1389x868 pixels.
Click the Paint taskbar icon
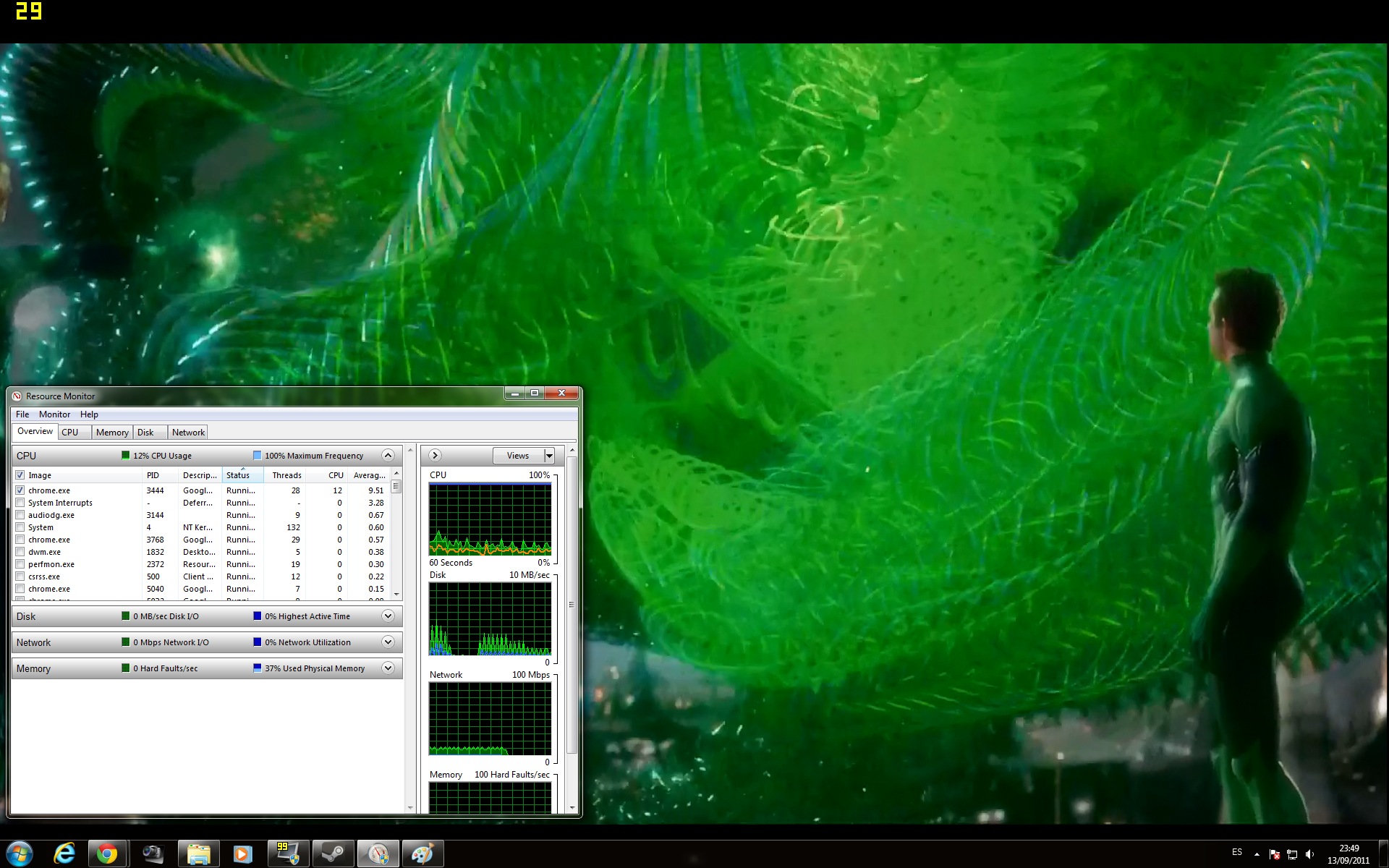click(422, 854)
